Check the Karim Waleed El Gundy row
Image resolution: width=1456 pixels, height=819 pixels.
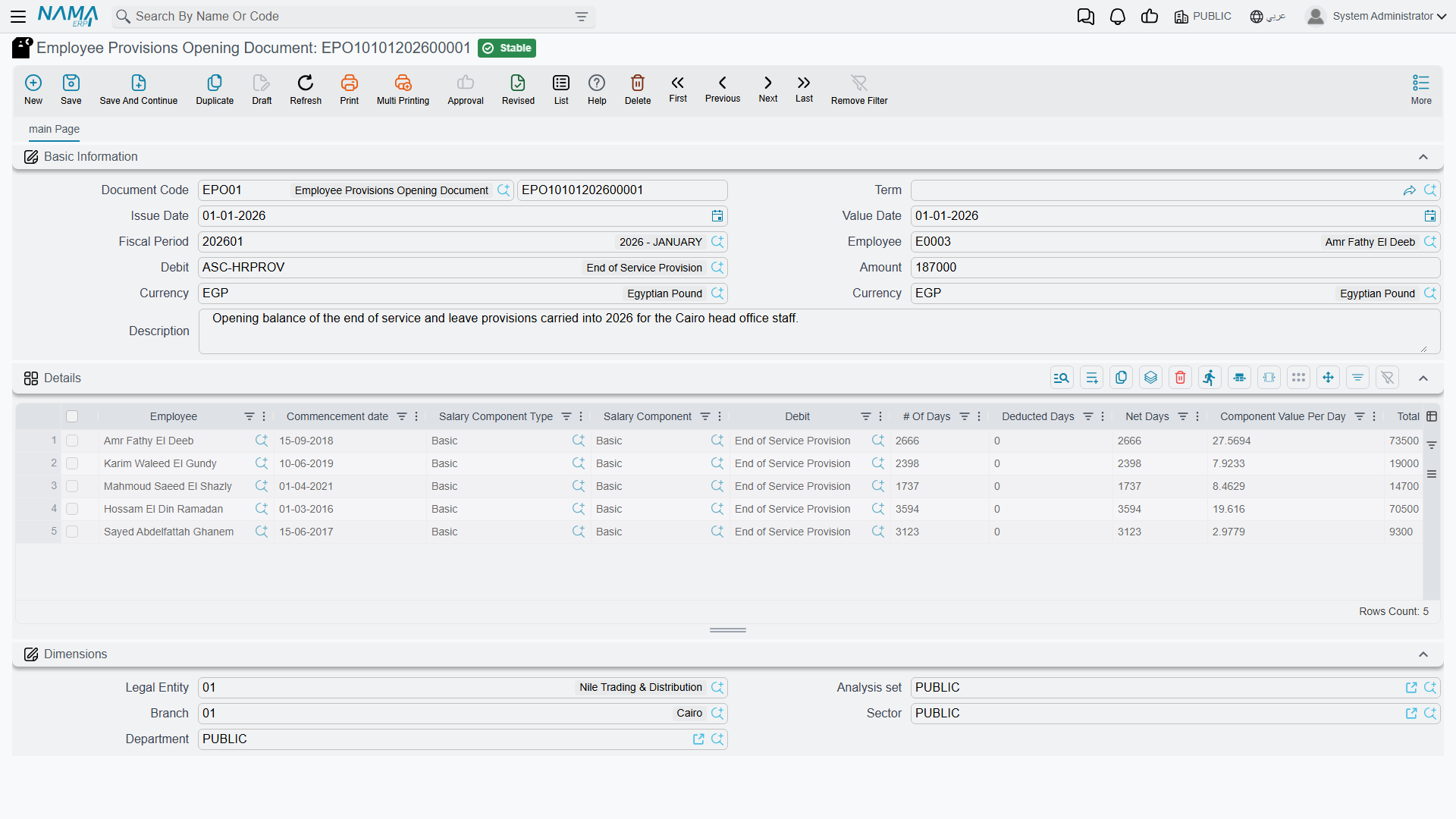(x=72, y=463)
